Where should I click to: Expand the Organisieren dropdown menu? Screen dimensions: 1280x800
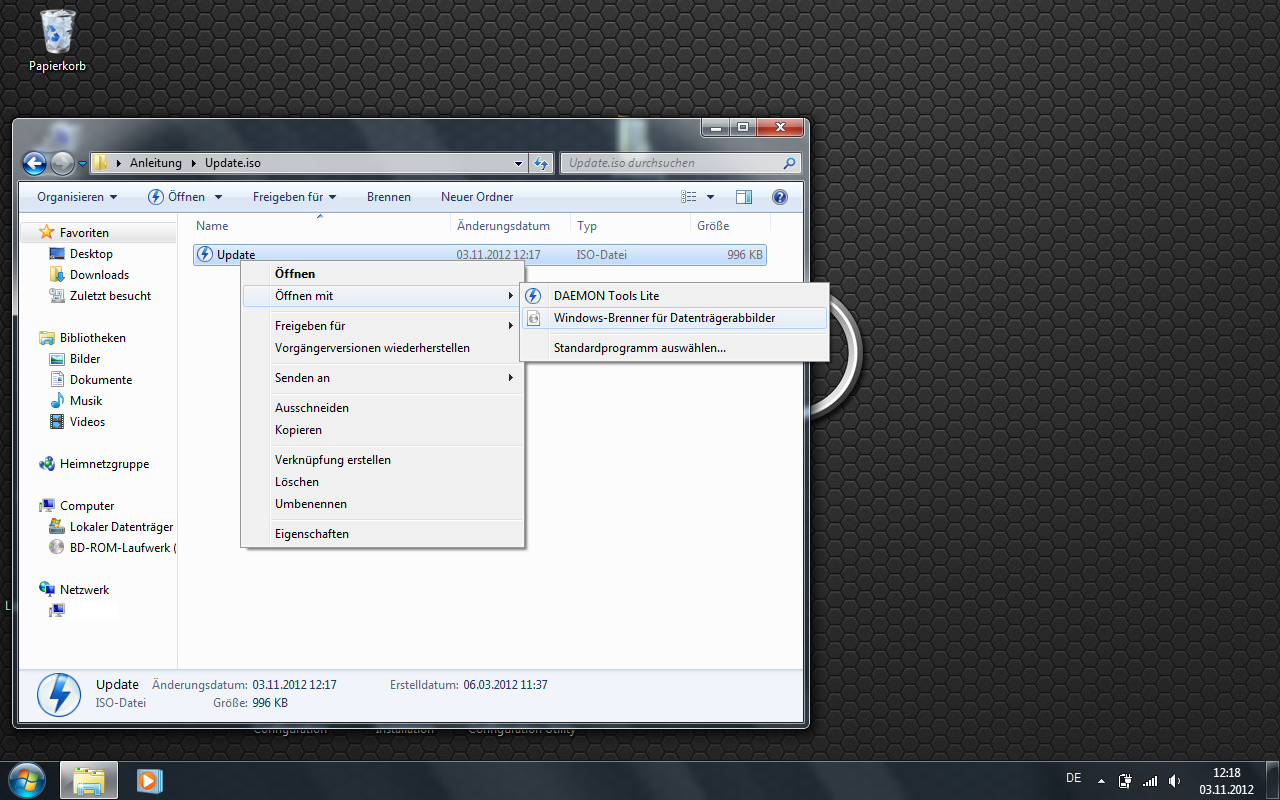pos(77,197)
